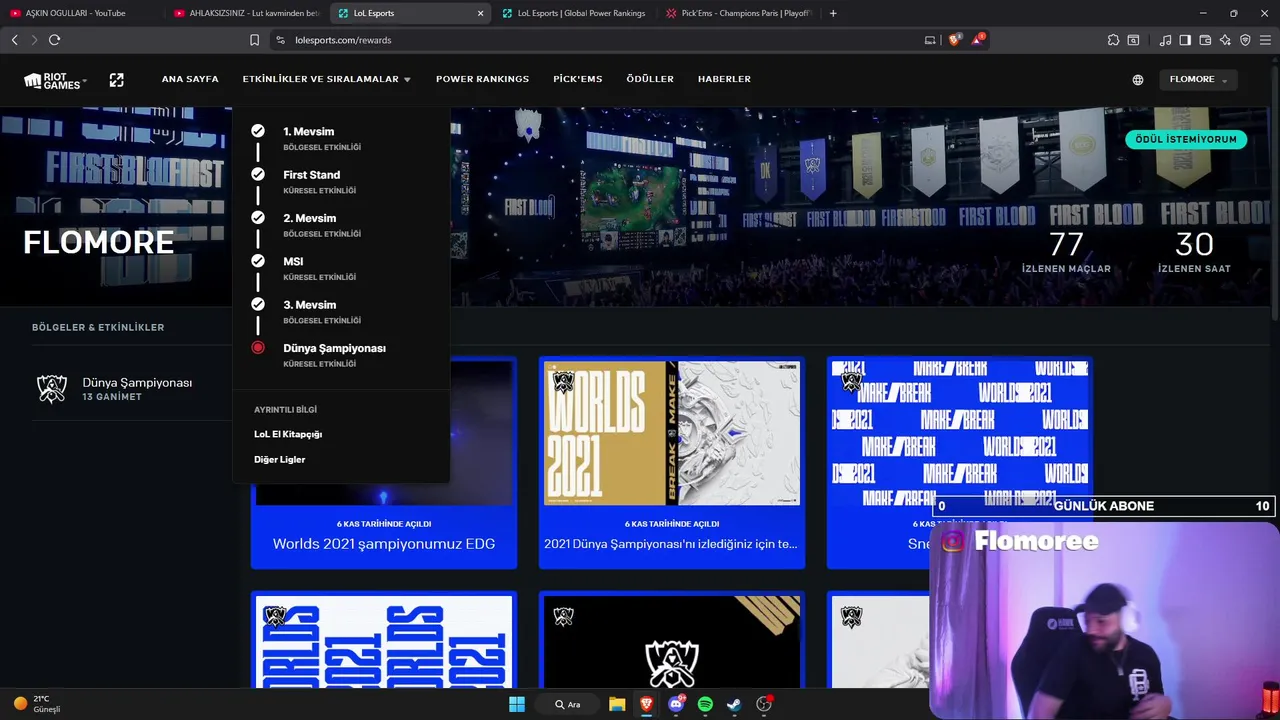The image size is (1280, 720).
Task: Open the FLOMORE account dropdown
Action: [x=1198, y=79]
